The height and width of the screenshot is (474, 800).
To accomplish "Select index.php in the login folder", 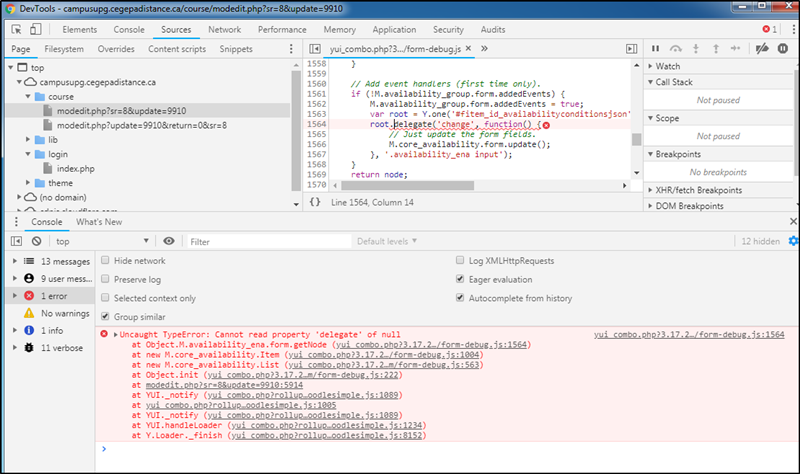I will [74, 168].
